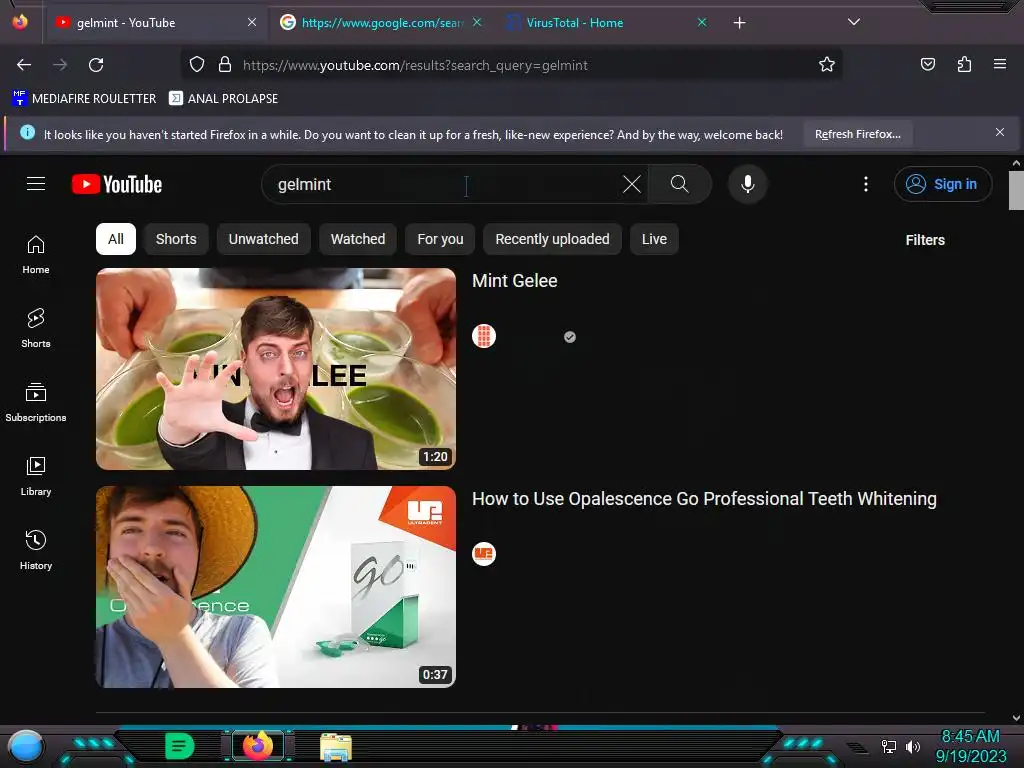Open the Opalescence Go teeth whitening thumbnail

tap(276, 586)
